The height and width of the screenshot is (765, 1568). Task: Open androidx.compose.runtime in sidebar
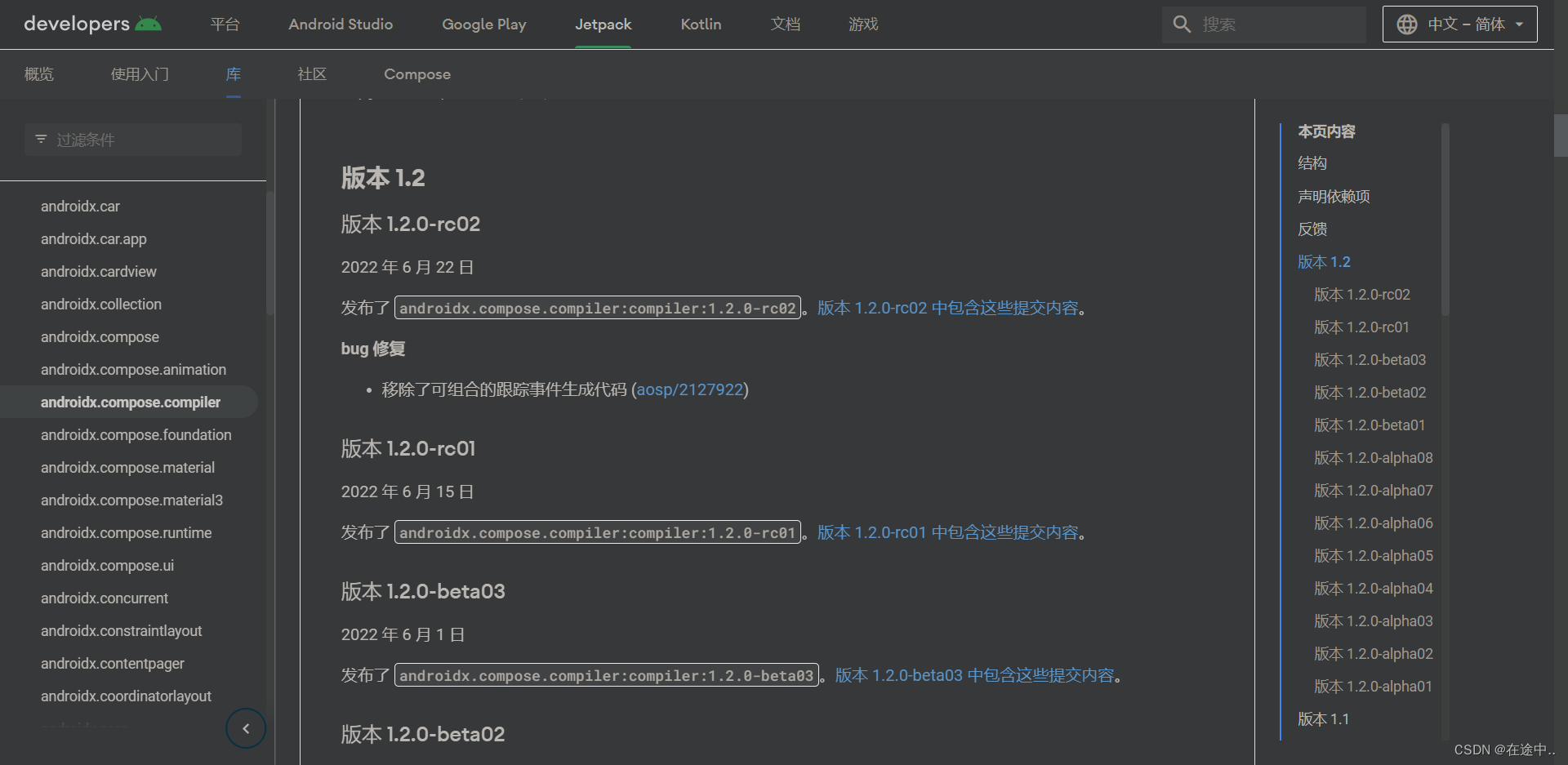pos(126,533)
